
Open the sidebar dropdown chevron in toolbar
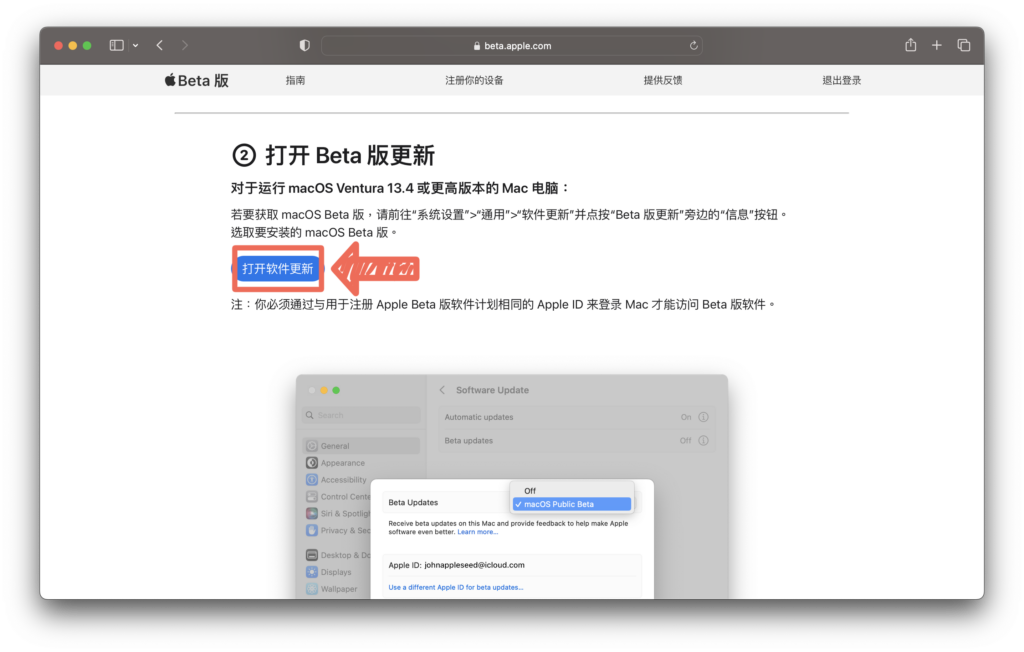click(x=135, y=46)
